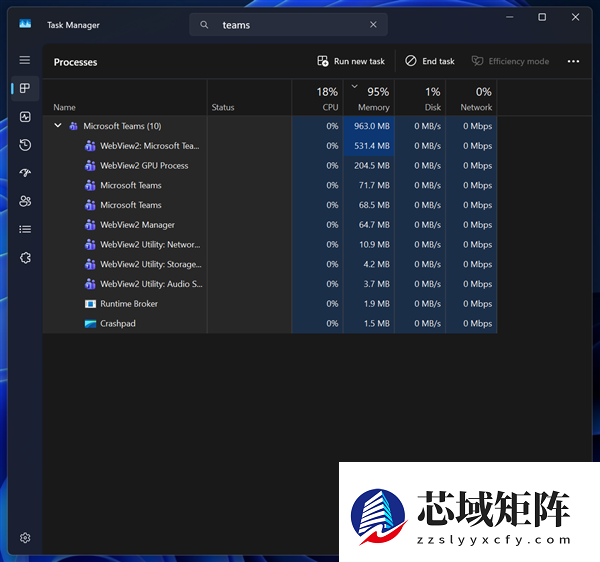600x562 pixels.
Task: Click the Task Manager app icon
Action: [25, 24]
